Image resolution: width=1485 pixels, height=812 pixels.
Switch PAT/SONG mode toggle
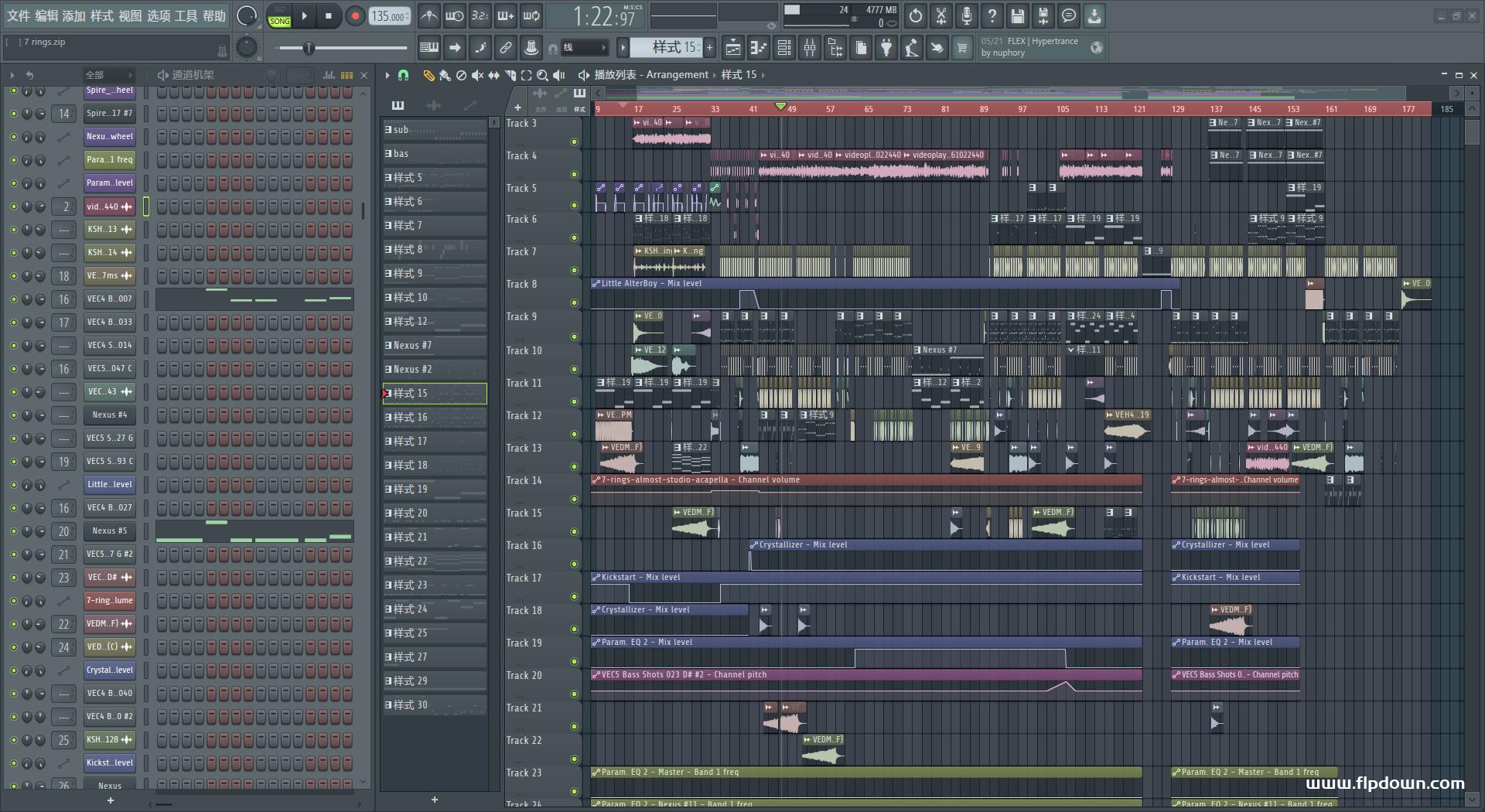(x=280, y=16)
